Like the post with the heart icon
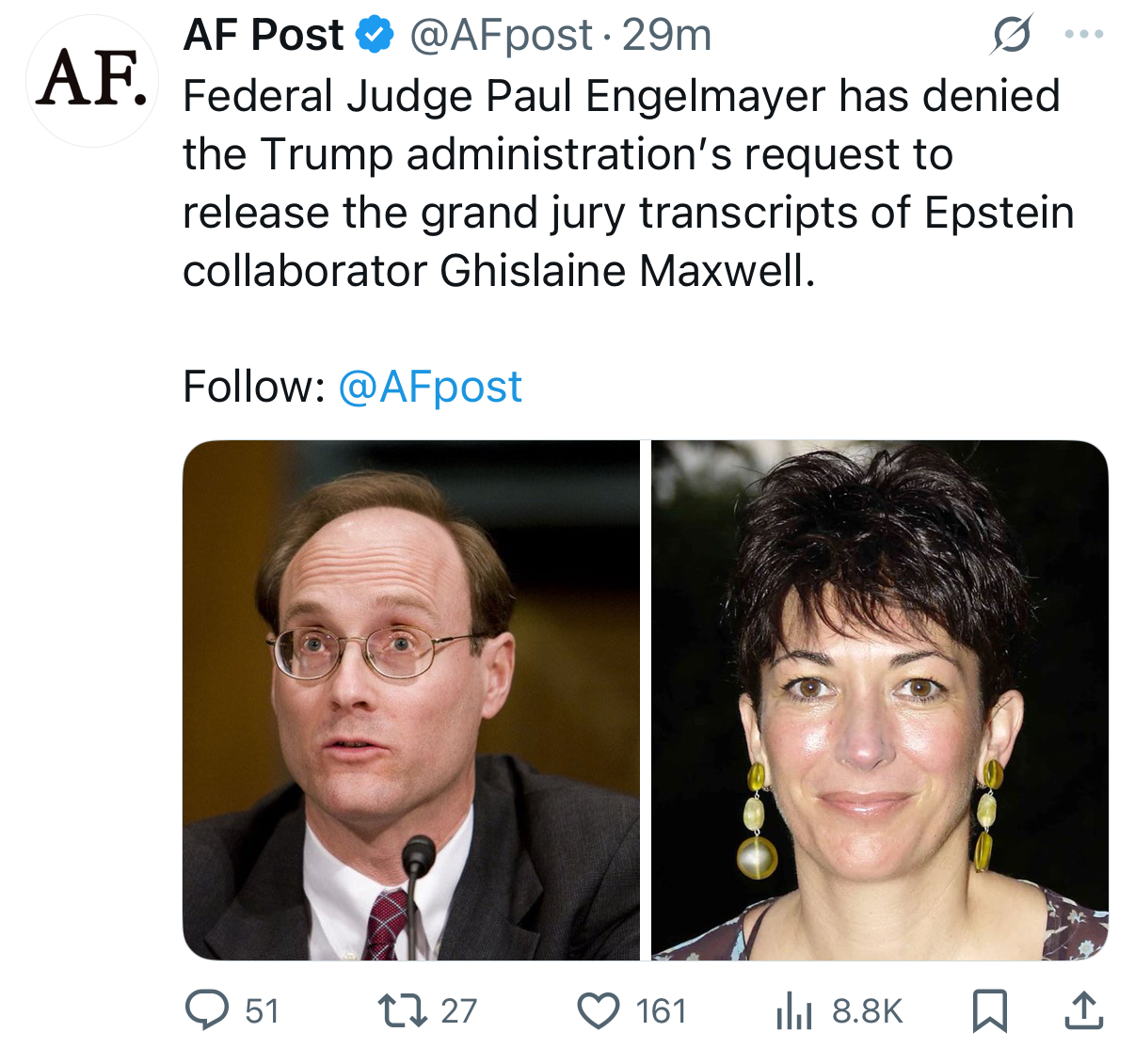Screen dimensions: 1135x1064 click(599, 1011)
